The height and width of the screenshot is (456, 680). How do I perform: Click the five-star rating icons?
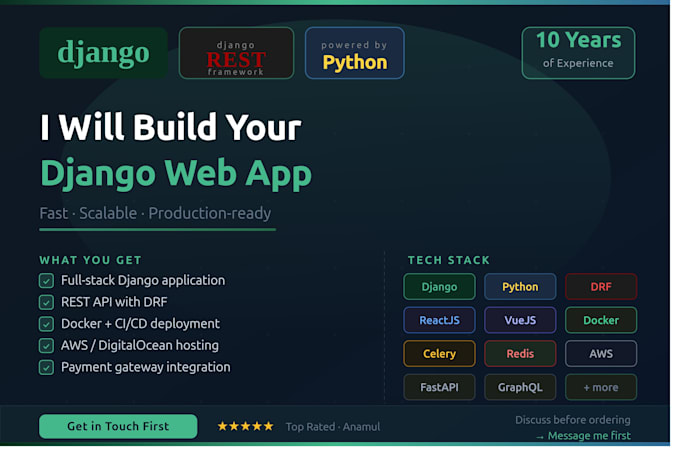245,426
